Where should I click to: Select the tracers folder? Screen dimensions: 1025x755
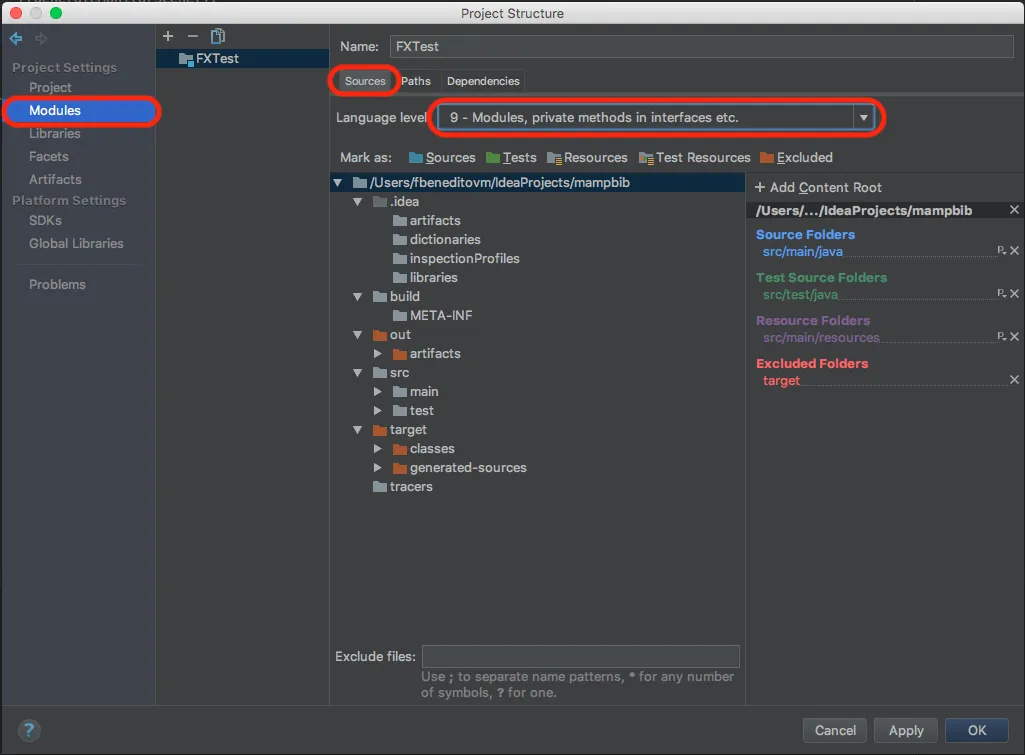pos(403,486)
